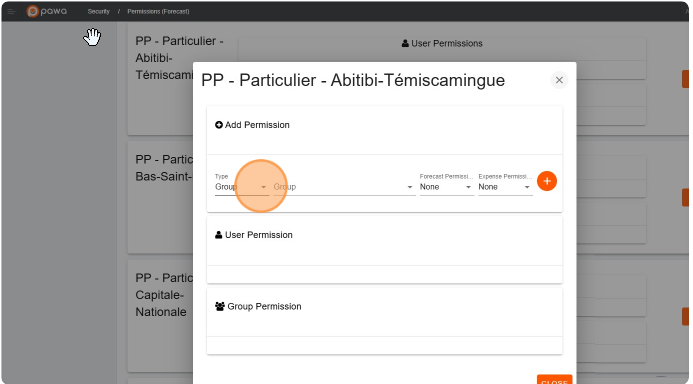
Task: Open the Group selection dropdown
Action: point(343,187)
